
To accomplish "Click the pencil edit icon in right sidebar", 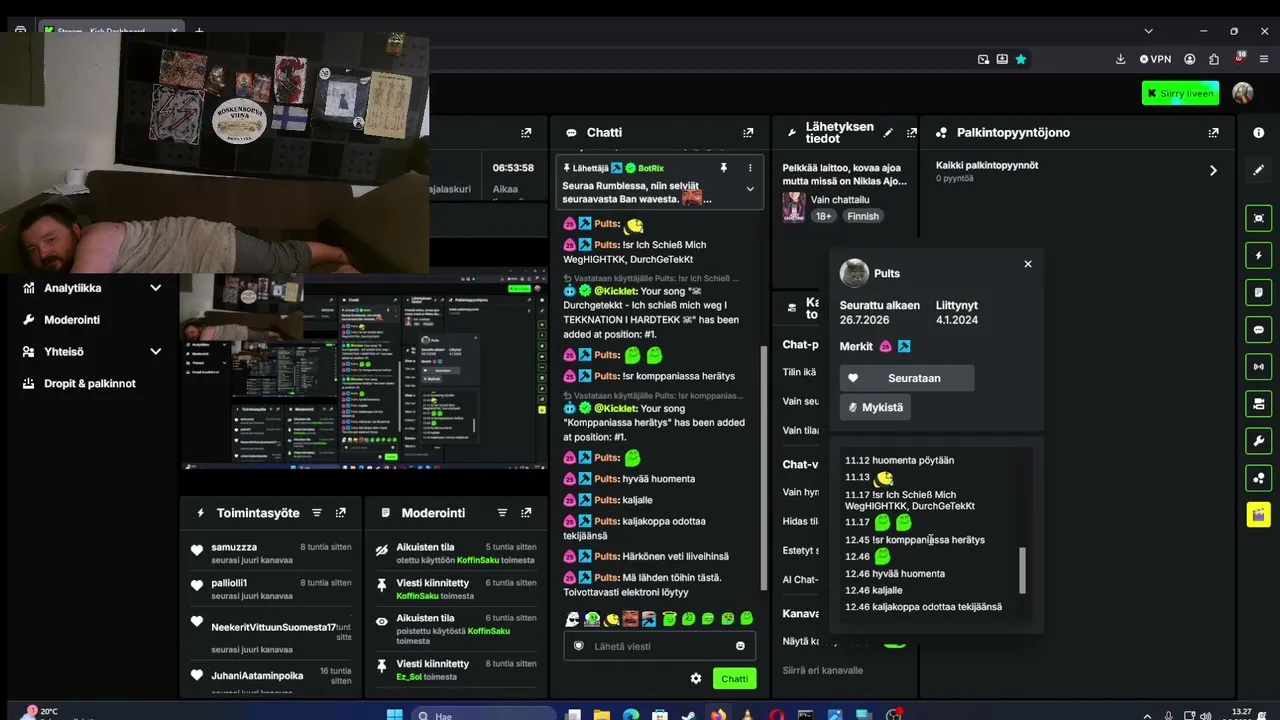I will (1258, 170).
